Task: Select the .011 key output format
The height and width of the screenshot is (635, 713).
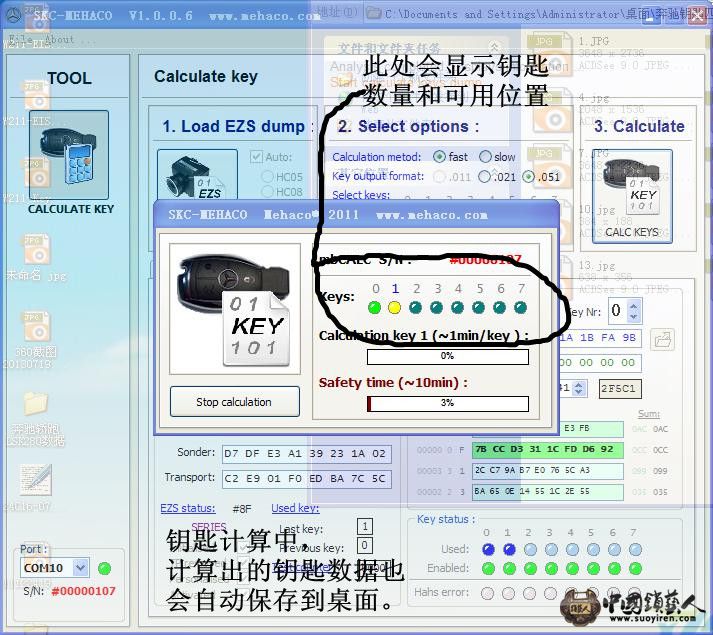Action: click(x=439, y=176)
